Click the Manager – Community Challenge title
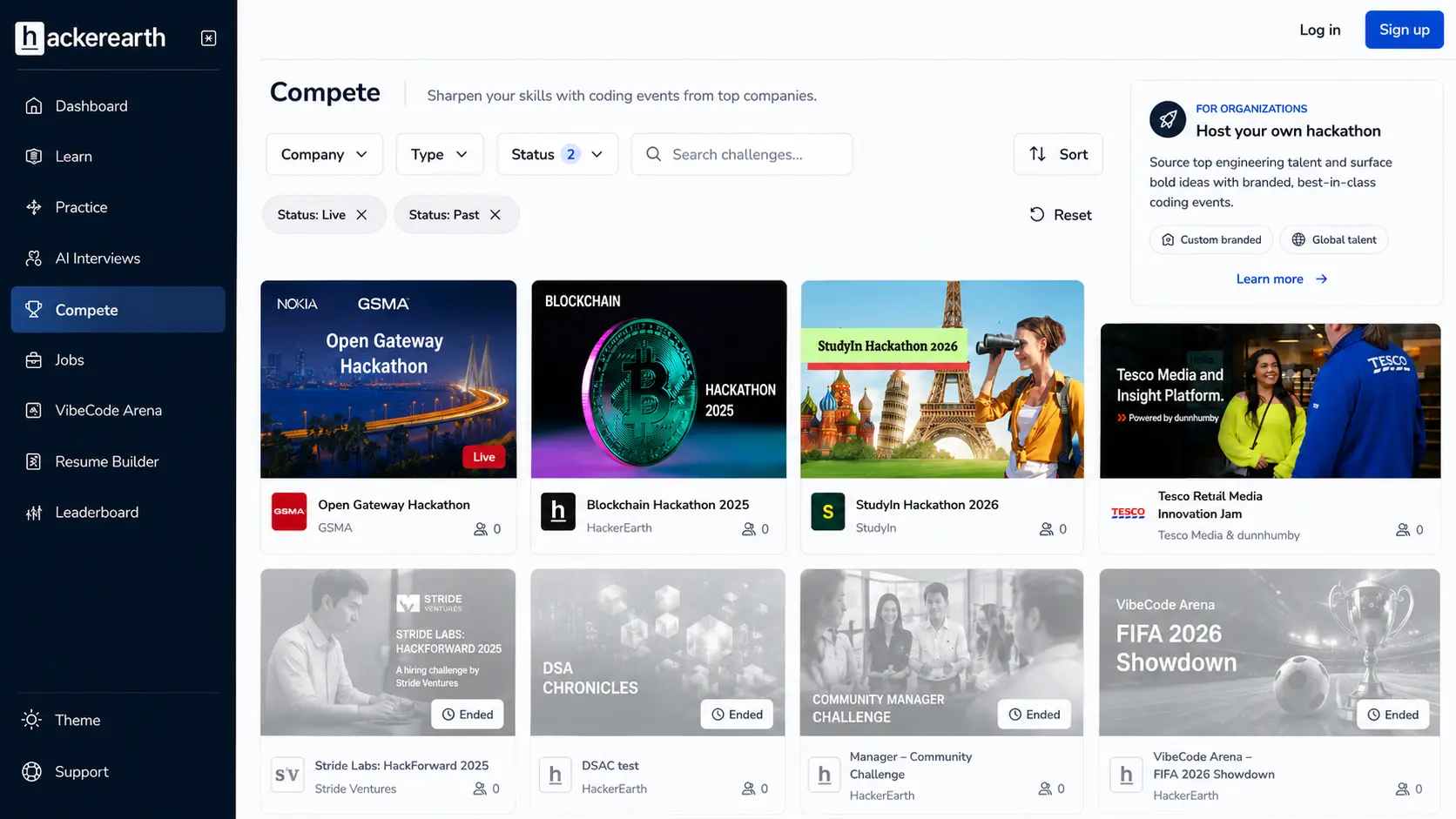The image size is (1456, 819). pyautogui.click(x=911, y=766)
